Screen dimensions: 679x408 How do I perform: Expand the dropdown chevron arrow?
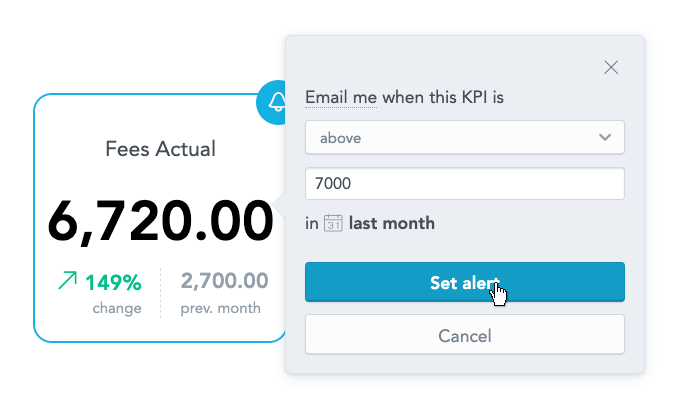(605, 137)
